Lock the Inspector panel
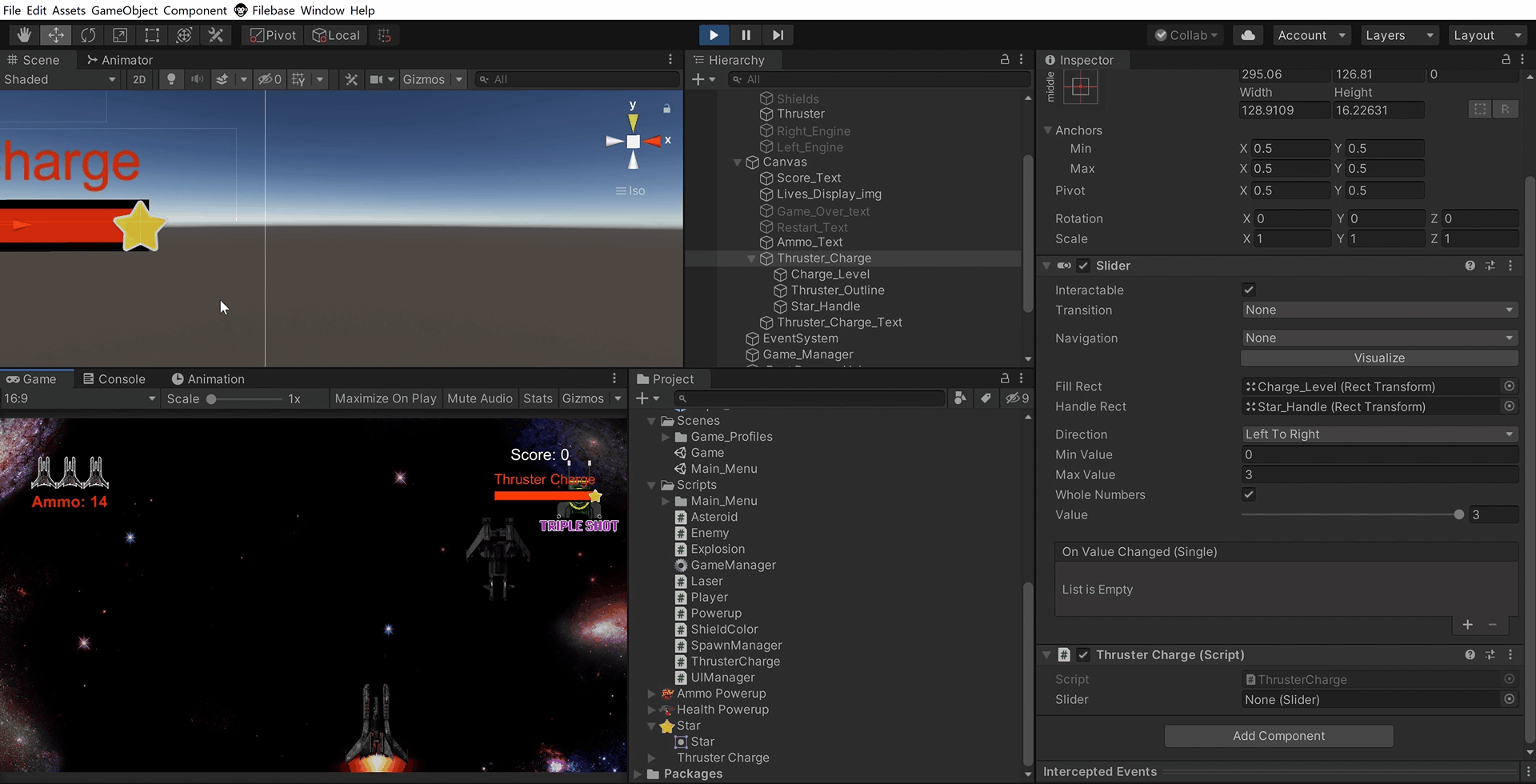Viewport: 1536px width, 784px height. [x=1506, y=60]
